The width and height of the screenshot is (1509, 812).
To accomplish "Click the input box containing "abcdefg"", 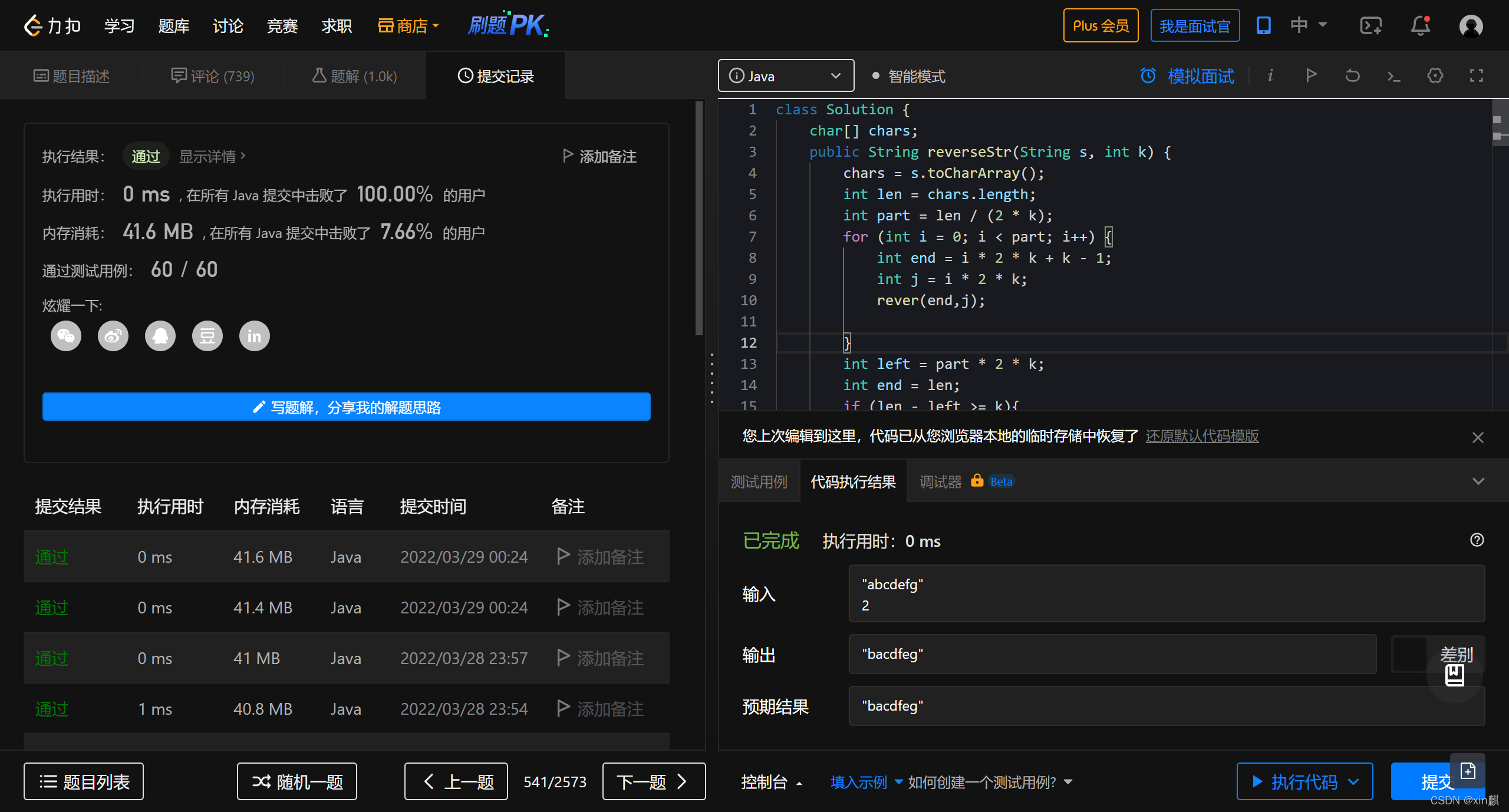I will pos(1166,594).
